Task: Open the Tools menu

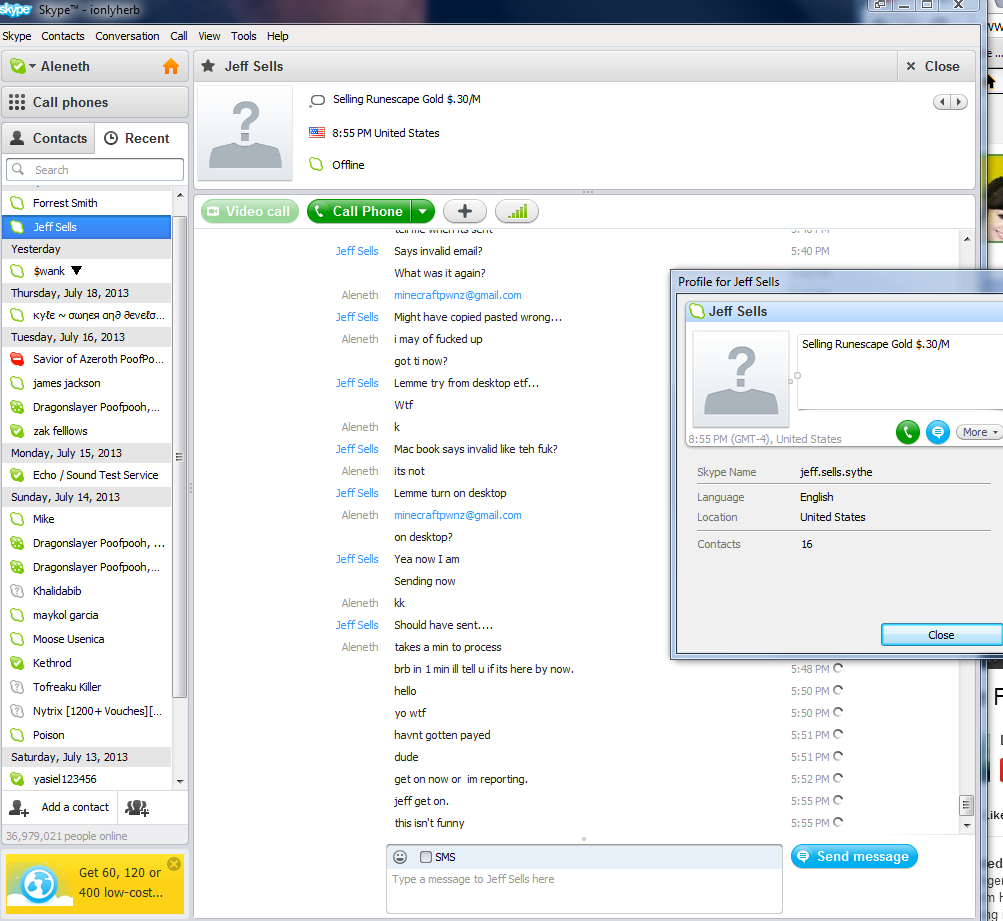Action: [x=244, y=36]
